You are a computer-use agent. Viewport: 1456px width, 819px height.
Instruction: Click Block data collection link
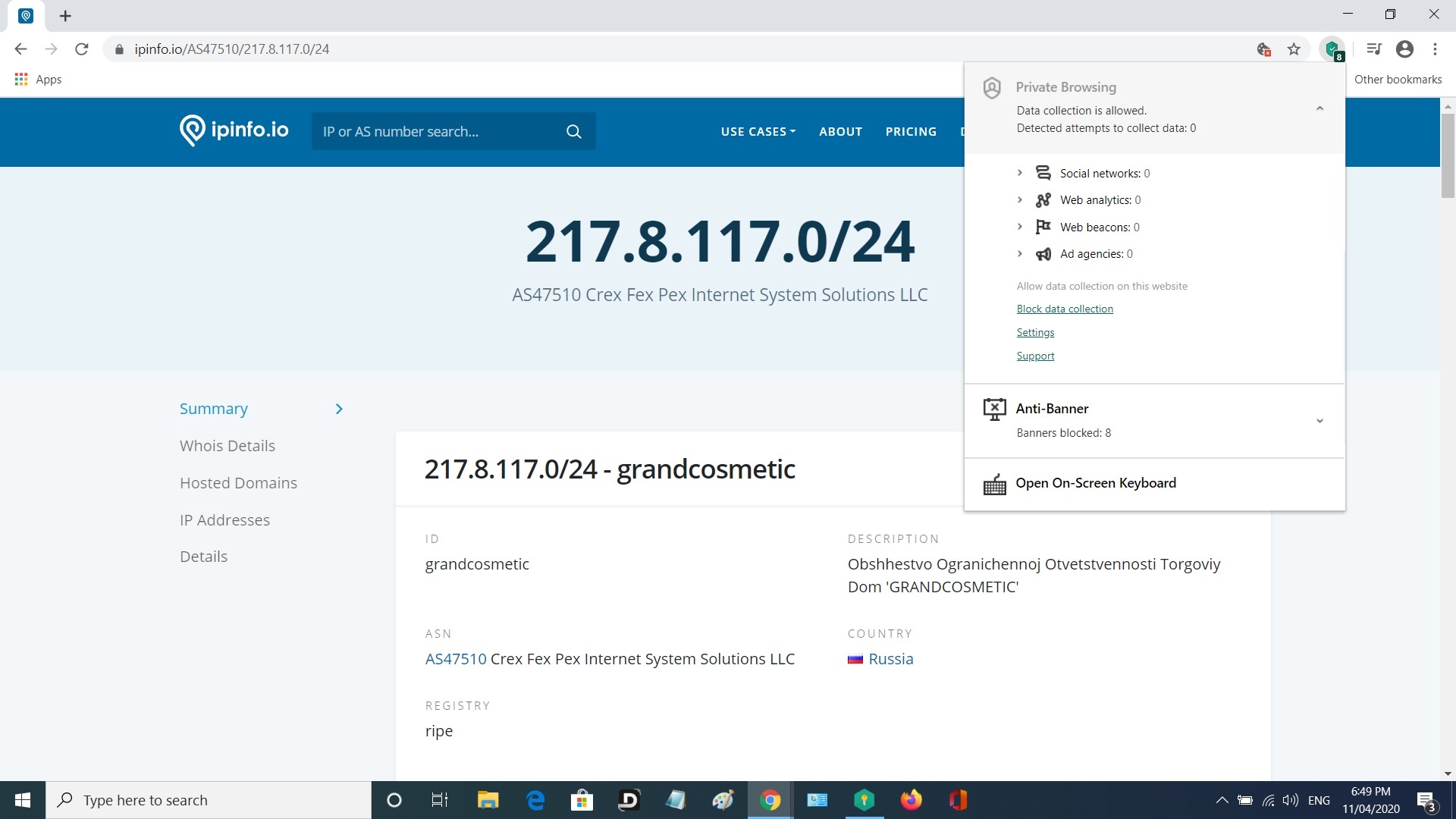(x=1065, y=309)
